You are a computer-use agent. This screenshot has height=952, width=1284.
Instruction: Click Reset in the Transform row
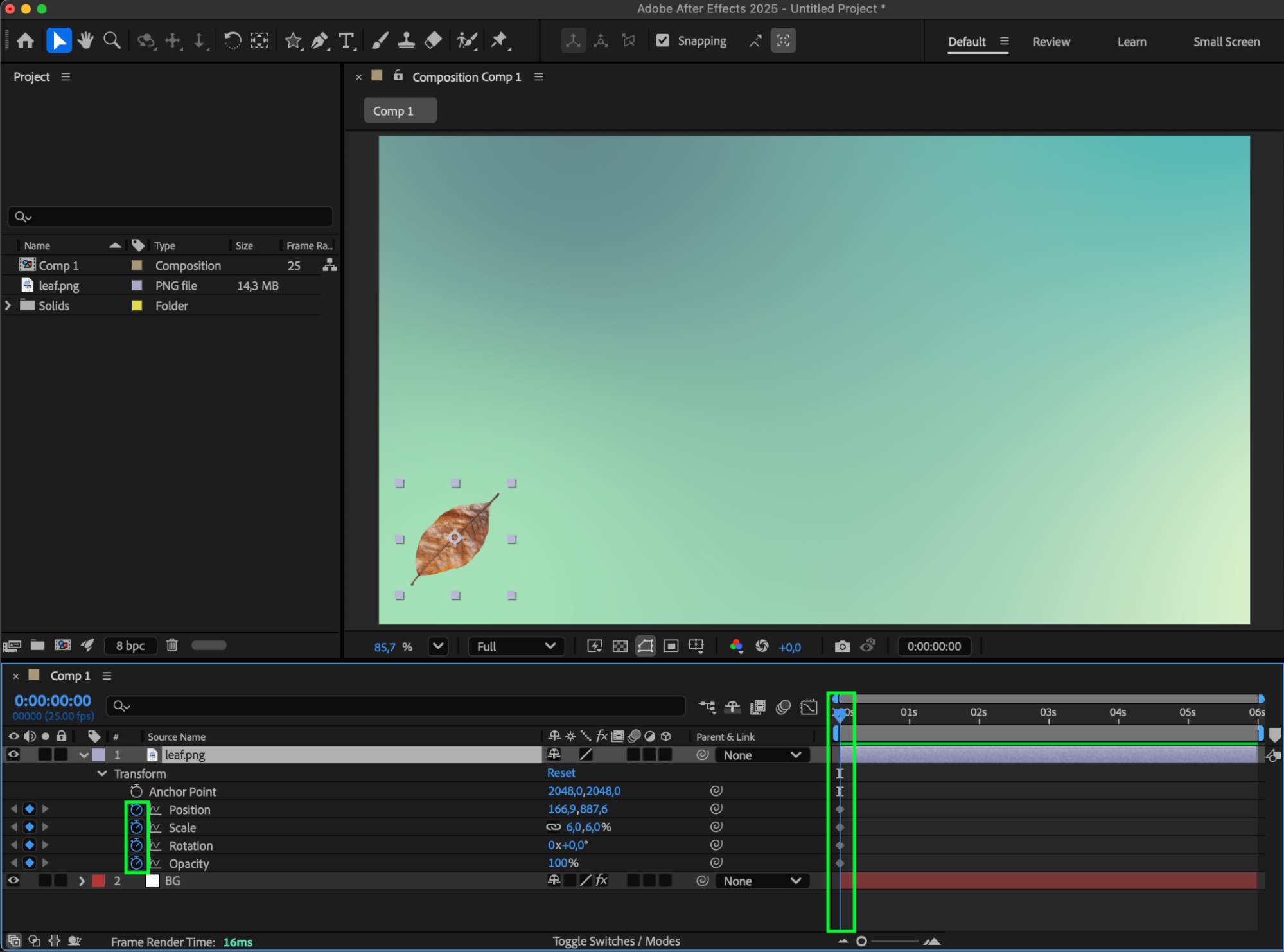[x=561, y=773]
